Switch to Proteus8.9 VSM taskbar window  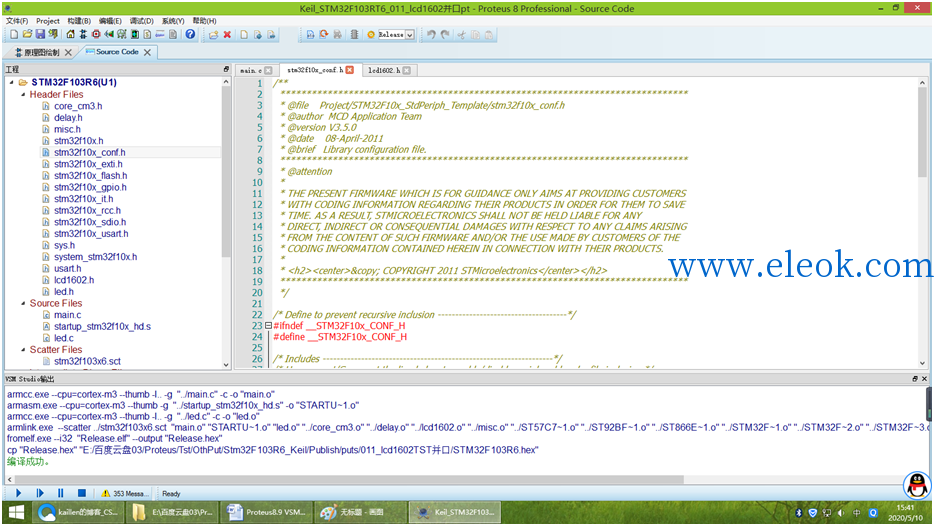click(268, 512)
